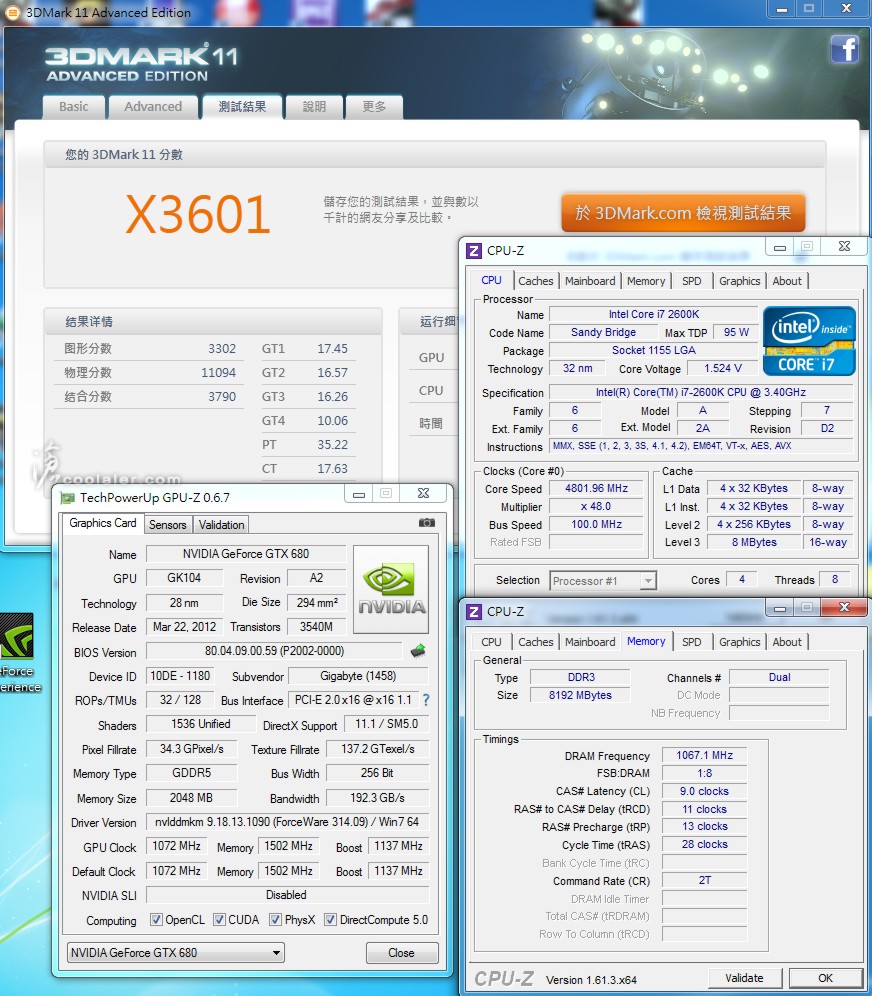Click the GPU-Z title bar icon
The width and height of the screenshot is (872, 996).
pyautogui.click(x=67, y=497)
